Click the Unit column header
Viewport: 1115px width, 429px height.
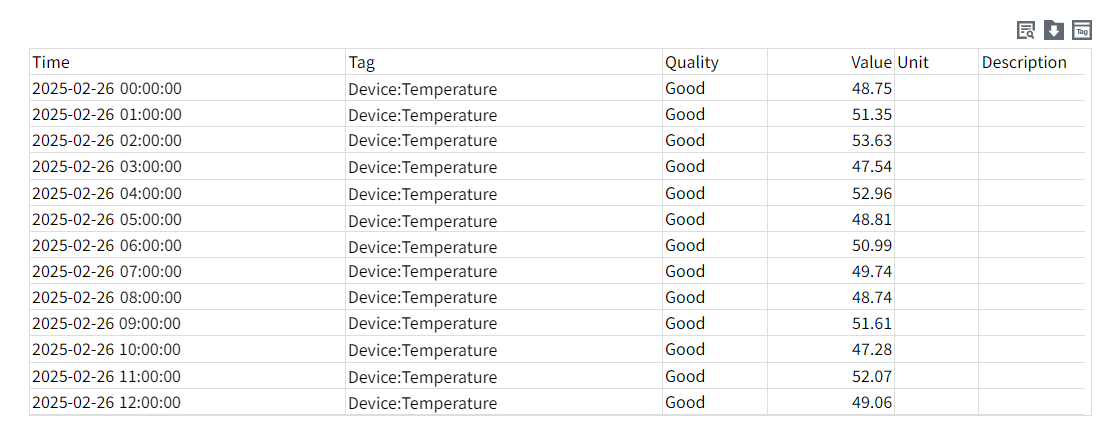coord(913,62)
